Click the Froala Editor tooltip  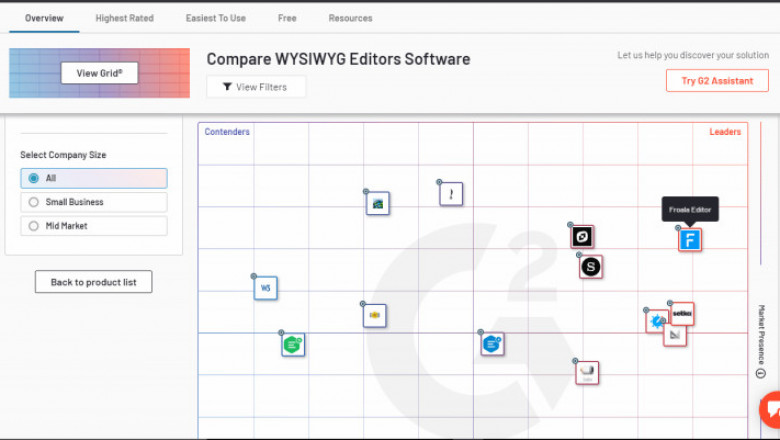[x=690, y=209]
